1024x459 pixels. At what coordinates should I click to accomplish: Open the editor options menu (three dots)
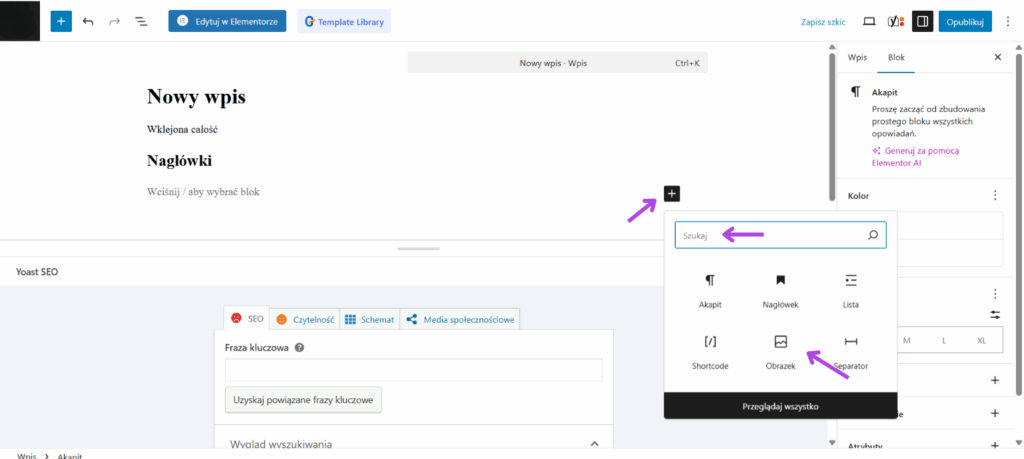(x=1007, y=21)
